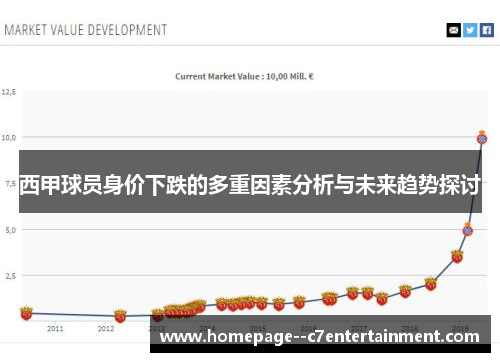The image size is (500, 362).
Task: Click the 2012 x-axis year label
Action: click(106, 329)
